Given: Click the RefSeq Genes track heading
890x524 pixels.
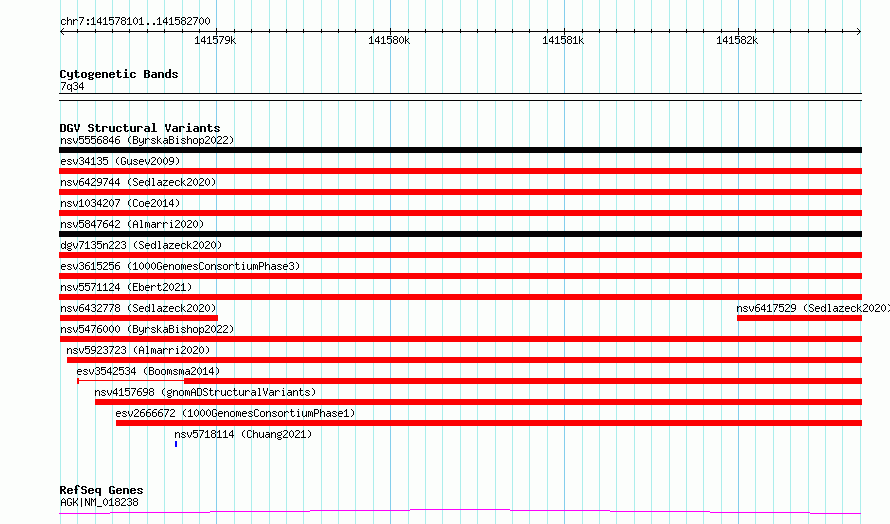Looking at the screenshot, I should point(102,490).
